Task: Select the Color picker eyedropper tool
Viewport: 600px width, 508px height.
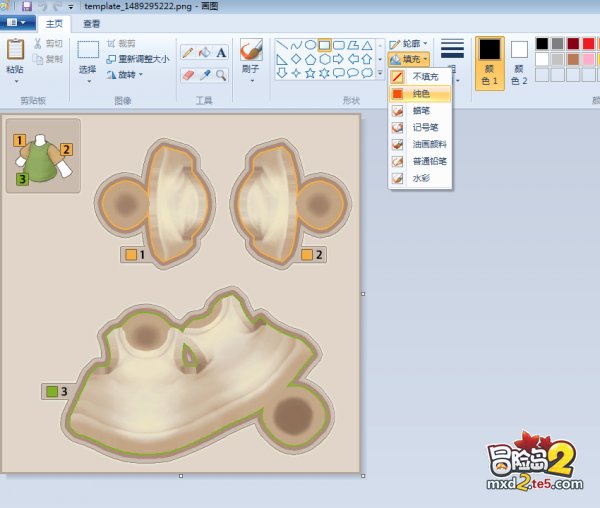Action: click(205, 75)
